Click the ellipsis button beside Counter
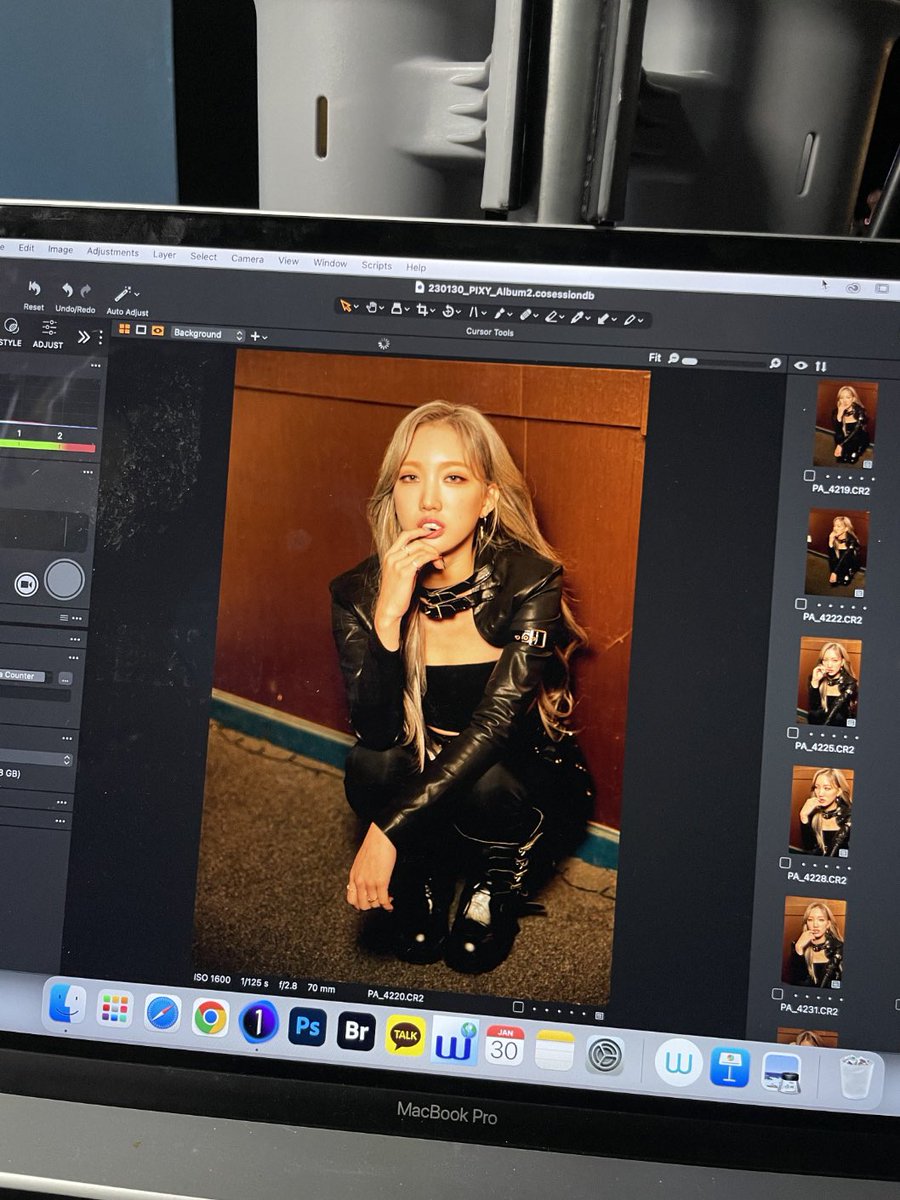The height and width of the screenshot is (1200, 900). coord(65,678)
